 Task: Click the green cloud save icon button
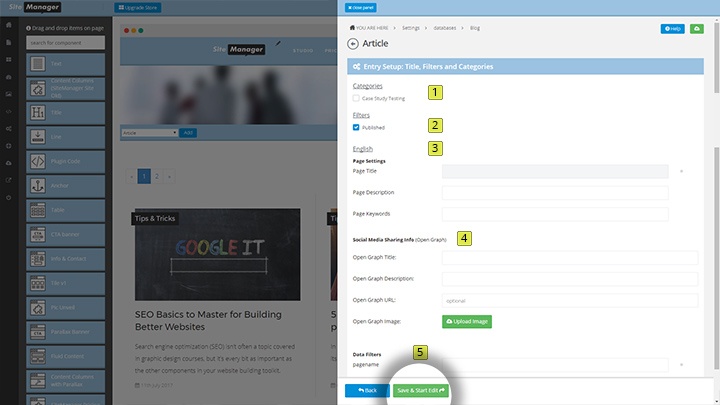pos(697,28)
